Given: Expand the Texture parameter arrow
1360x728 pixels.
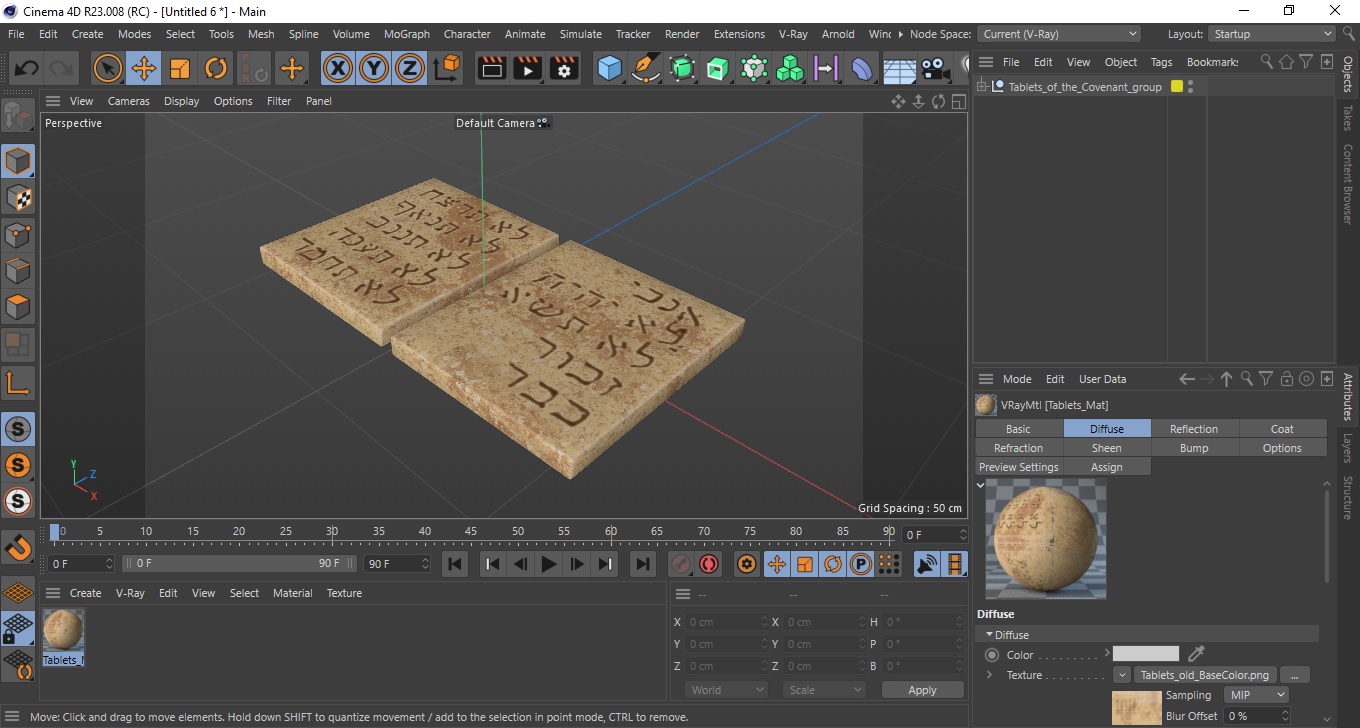Looking at the screenshot, I should tap(989, 675).
